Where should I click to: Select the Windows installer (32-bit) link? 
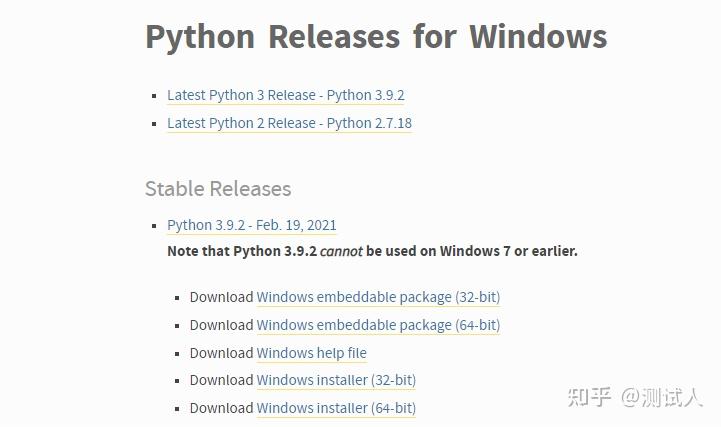coord(336,380)
